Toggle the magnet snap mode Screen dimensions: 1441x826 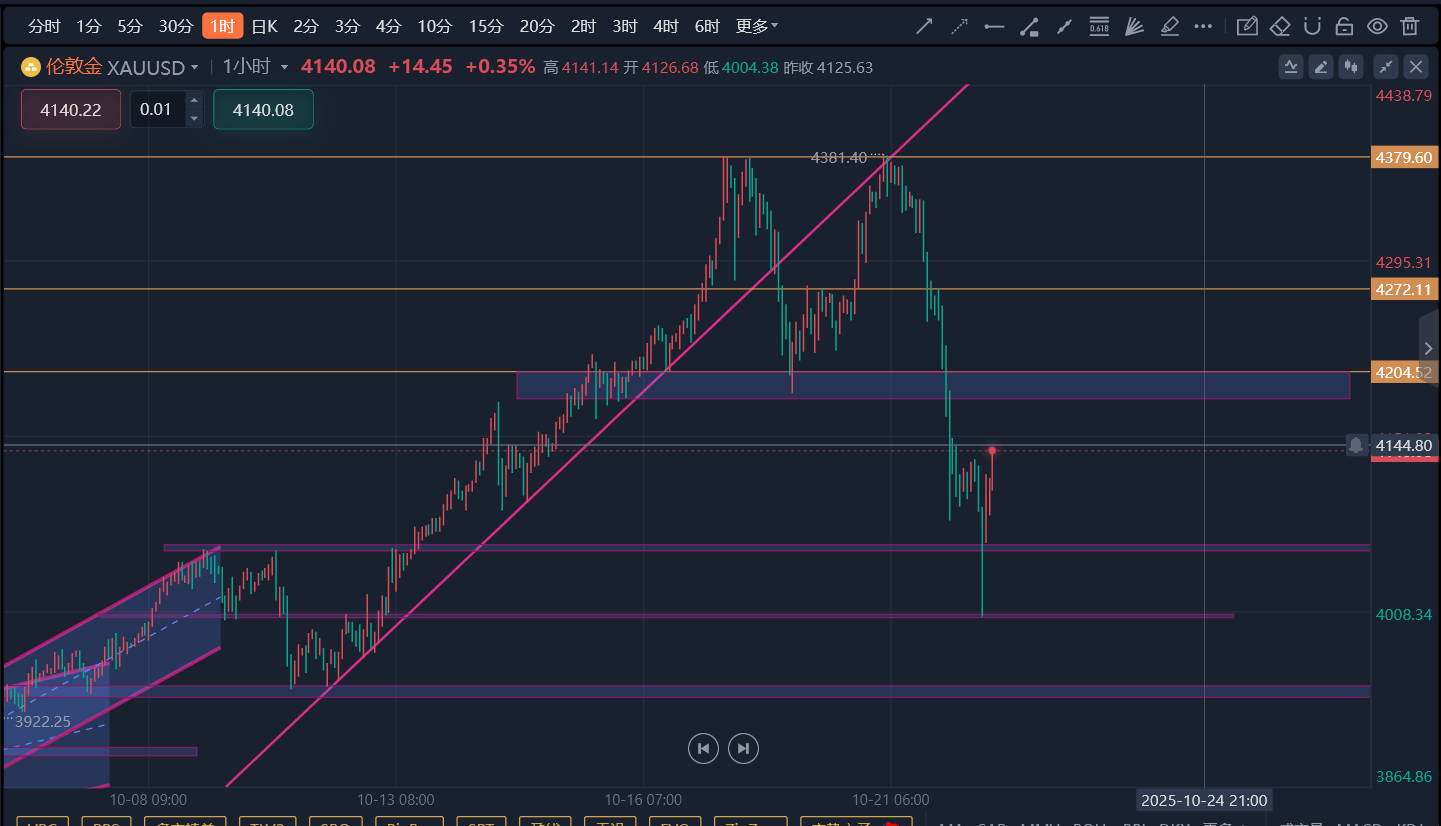[x=1313, y=27]
